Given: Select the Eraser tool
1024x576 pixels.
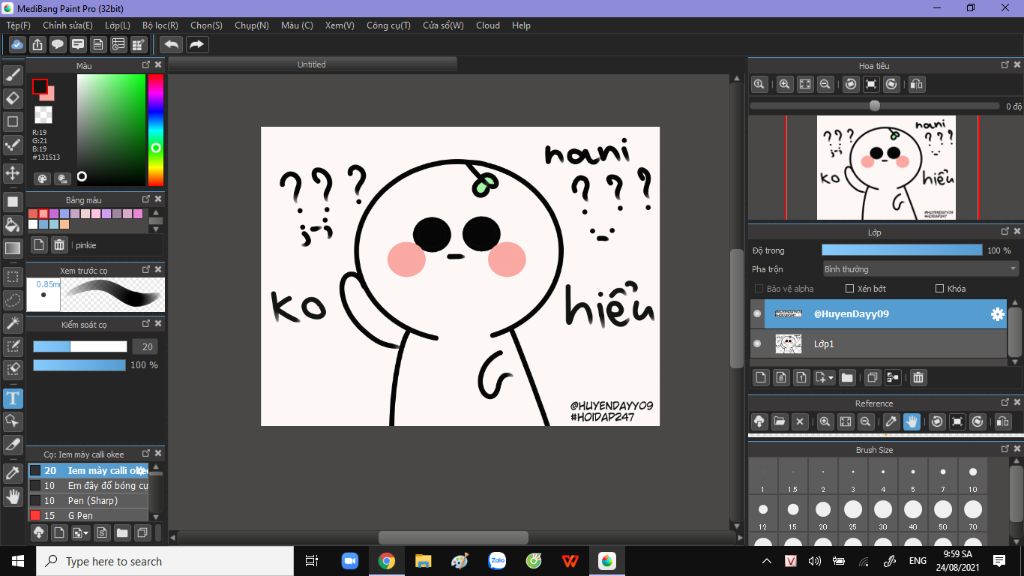Looking at the screenshot, I should [x=13, y=98].
